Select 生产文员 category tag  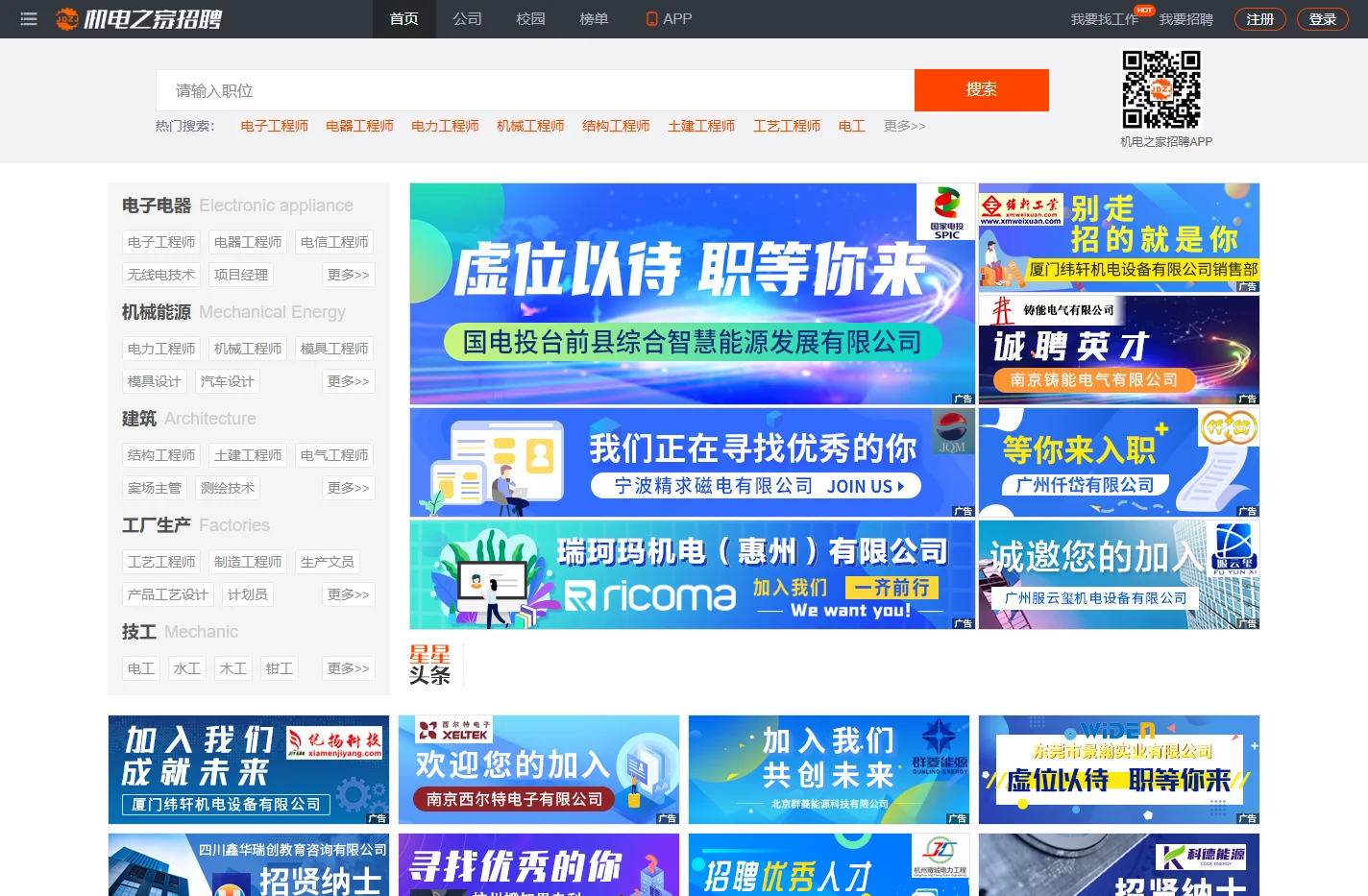[328, 562]
